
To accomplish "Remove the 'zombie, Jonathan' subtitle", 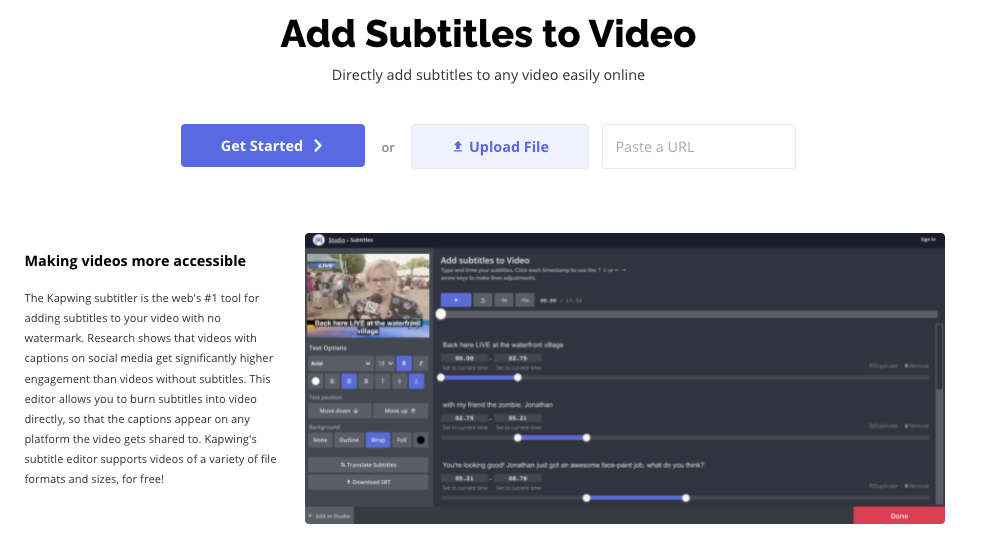I will 917,426.
